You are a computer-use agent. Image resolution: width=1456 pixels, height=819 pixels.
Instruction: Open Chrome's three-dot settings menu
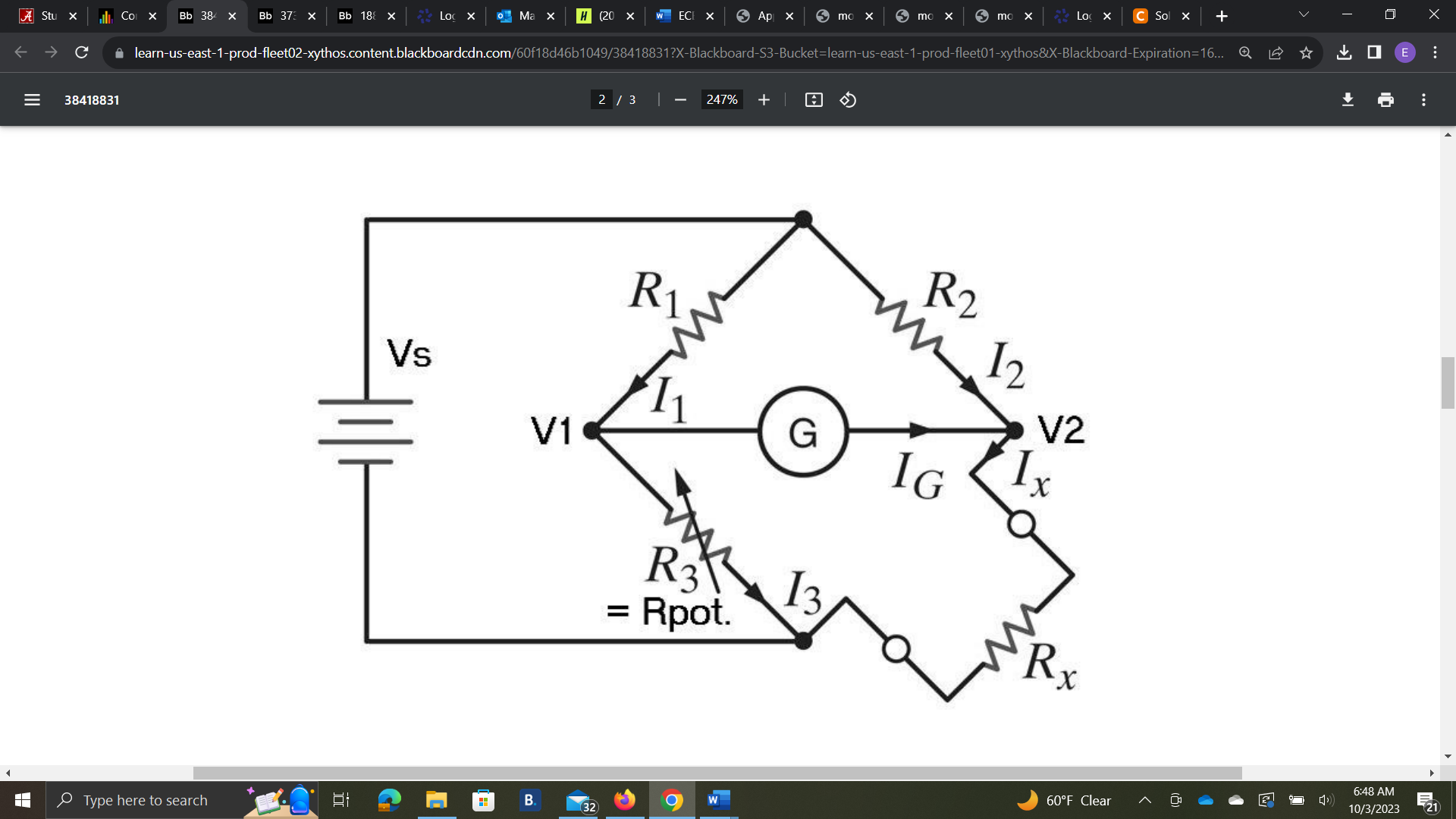pos(1435,52)
